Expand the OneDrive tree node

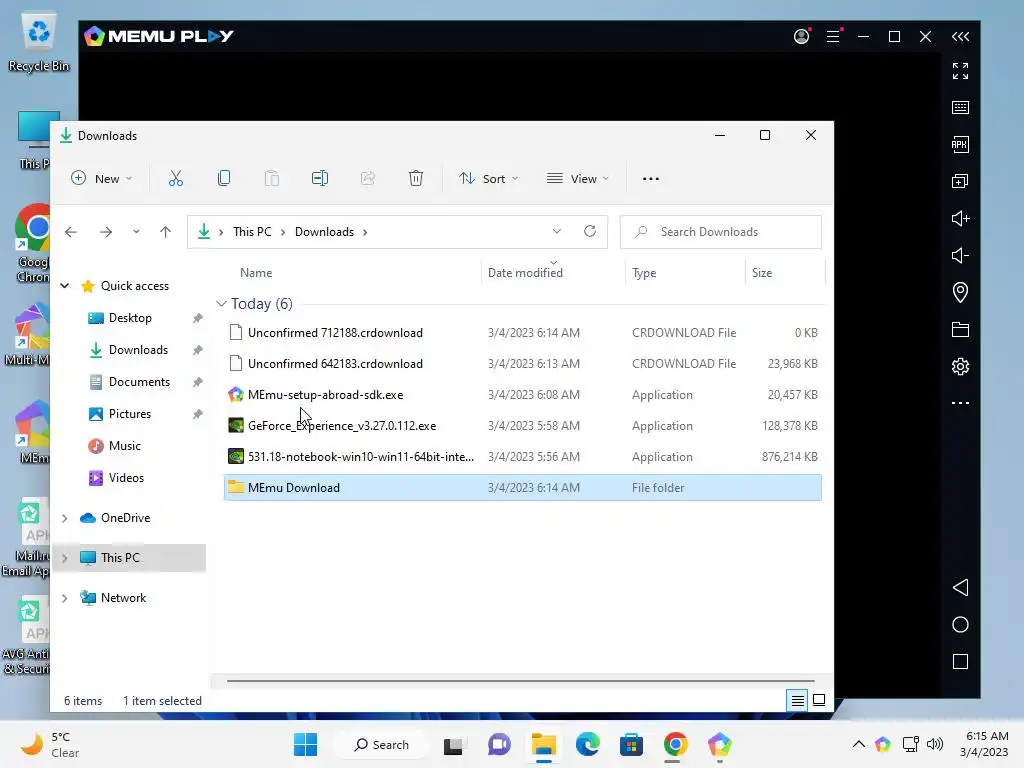[x=65, y=518]
